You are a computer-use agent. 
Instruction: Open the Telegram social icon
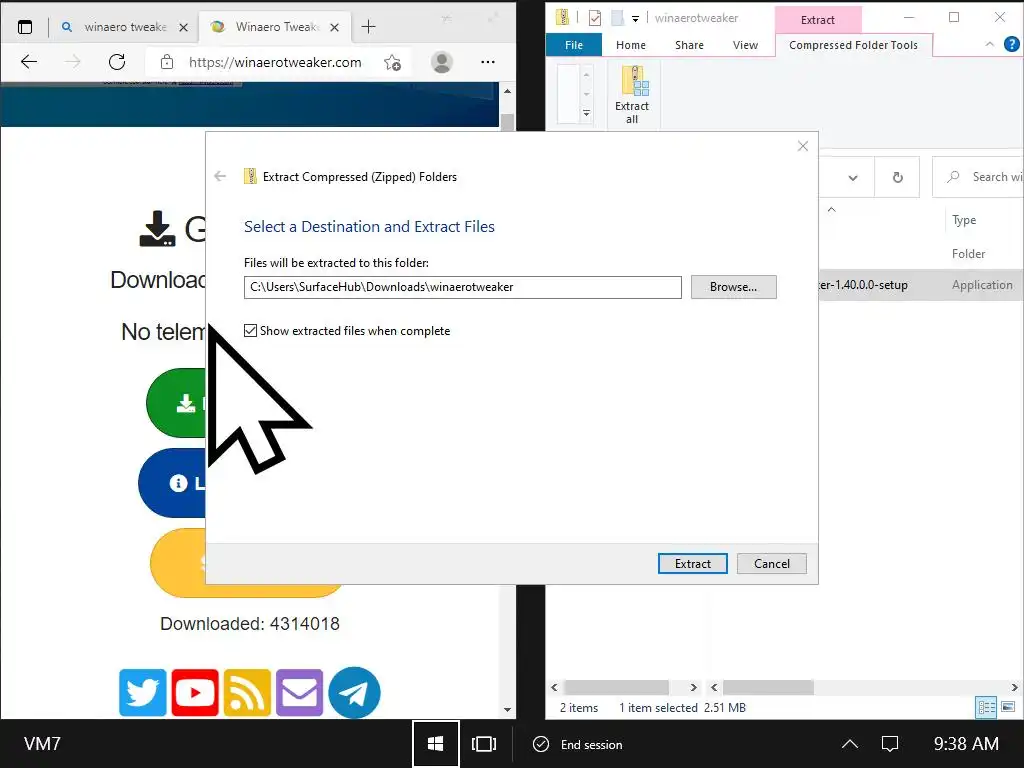pos(355,692)
